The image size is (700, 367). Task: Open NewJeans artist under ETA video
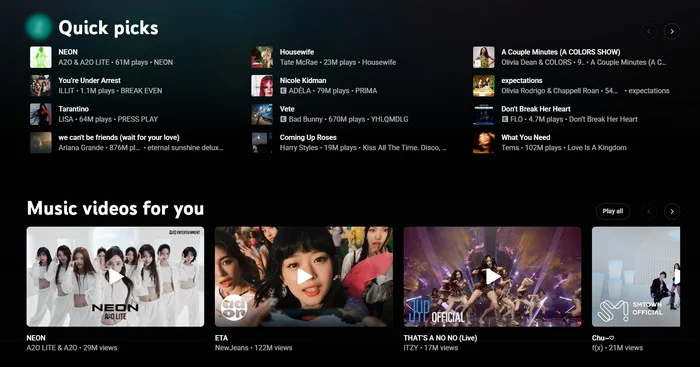click(232, 348)
